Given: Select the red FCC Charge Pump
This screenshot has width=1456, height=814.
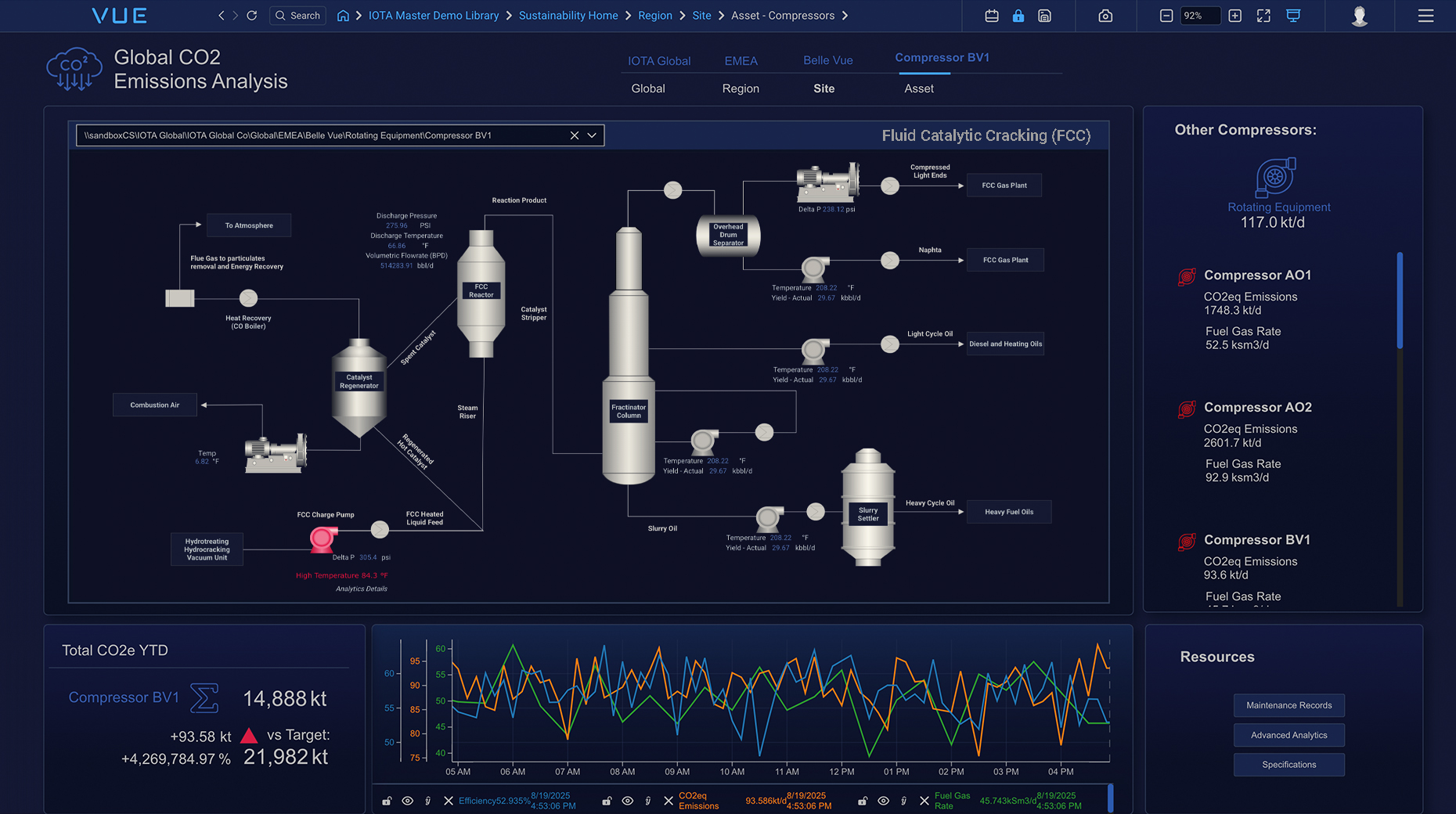Looking at the screenshot, I should 323,539.
